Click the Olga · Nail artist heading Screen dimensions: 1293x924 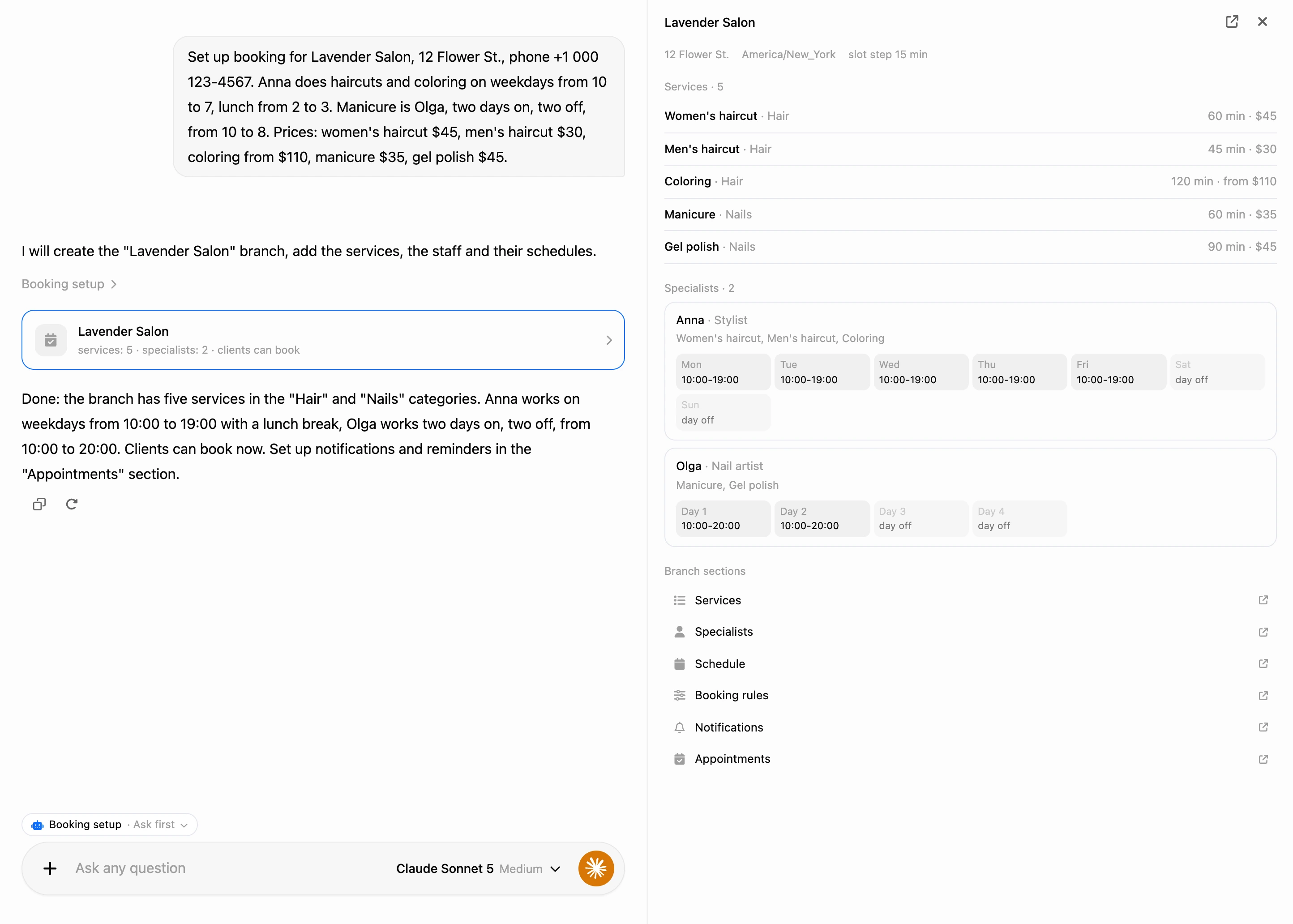tap(719, 466)
